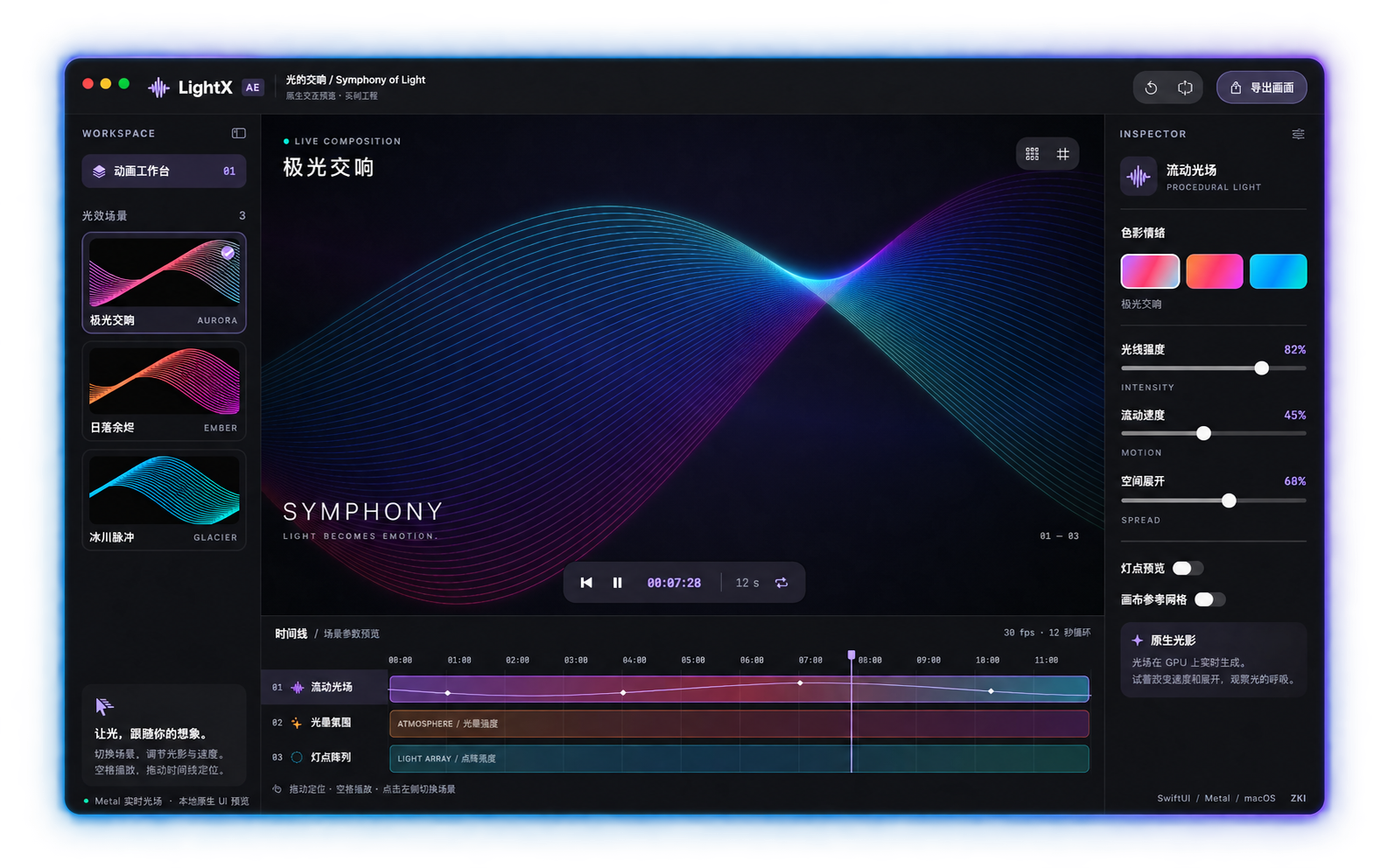Click the 导出画面 export button
Screen dimensions: 1388x868
click(1261, 87)
